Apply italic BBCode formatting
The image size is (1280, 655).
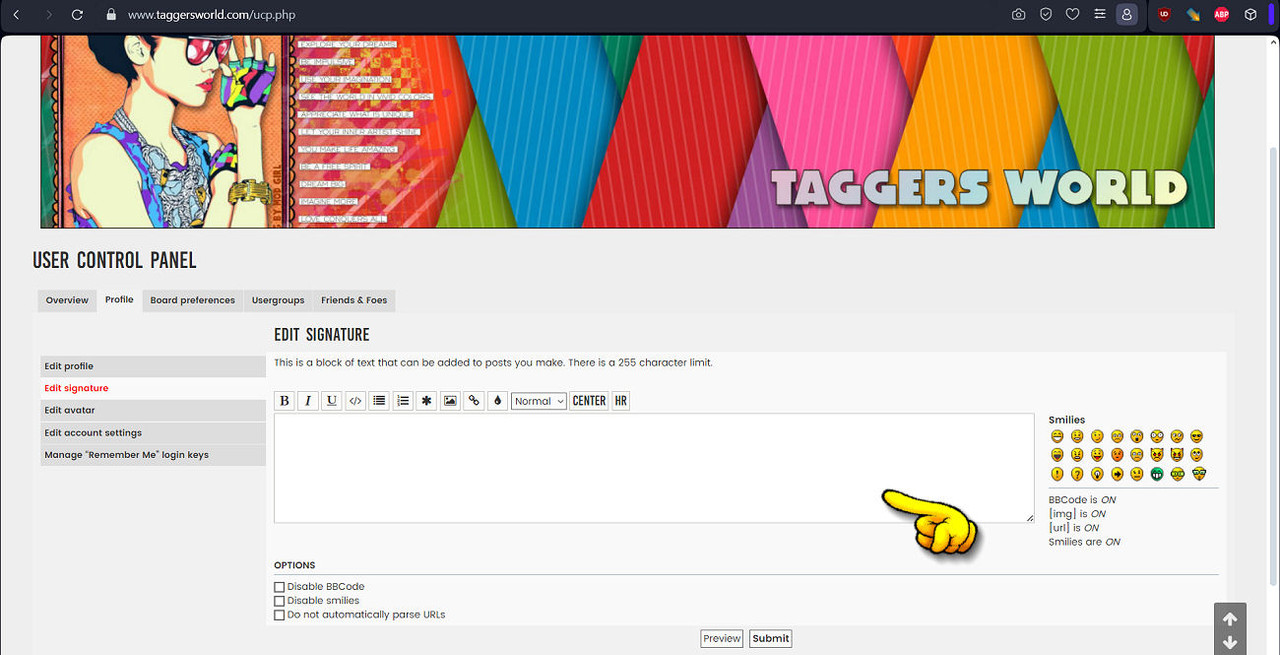[308, 401]
